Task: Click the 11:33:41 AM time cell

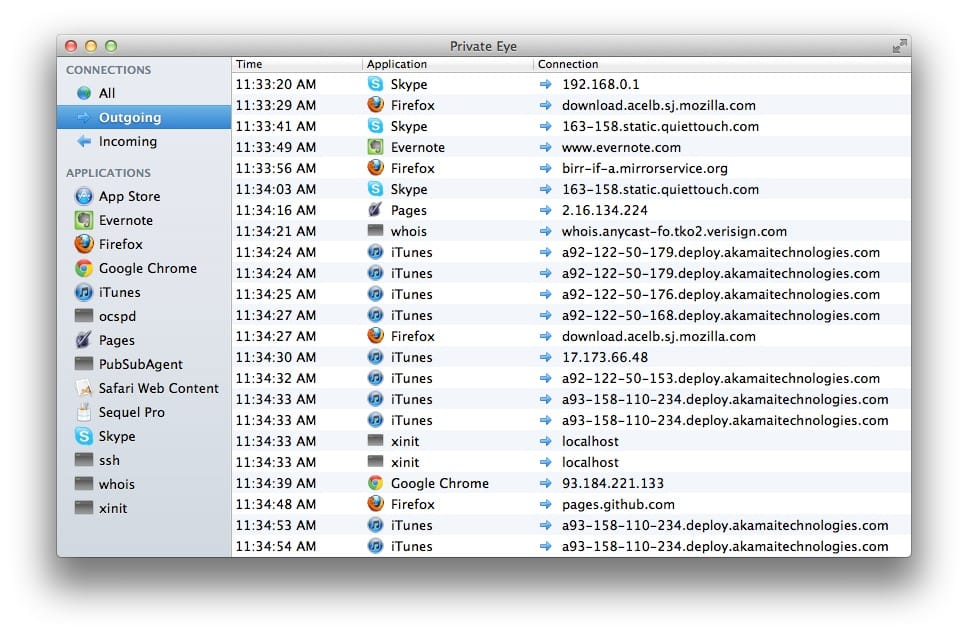Action: [275, 126]
